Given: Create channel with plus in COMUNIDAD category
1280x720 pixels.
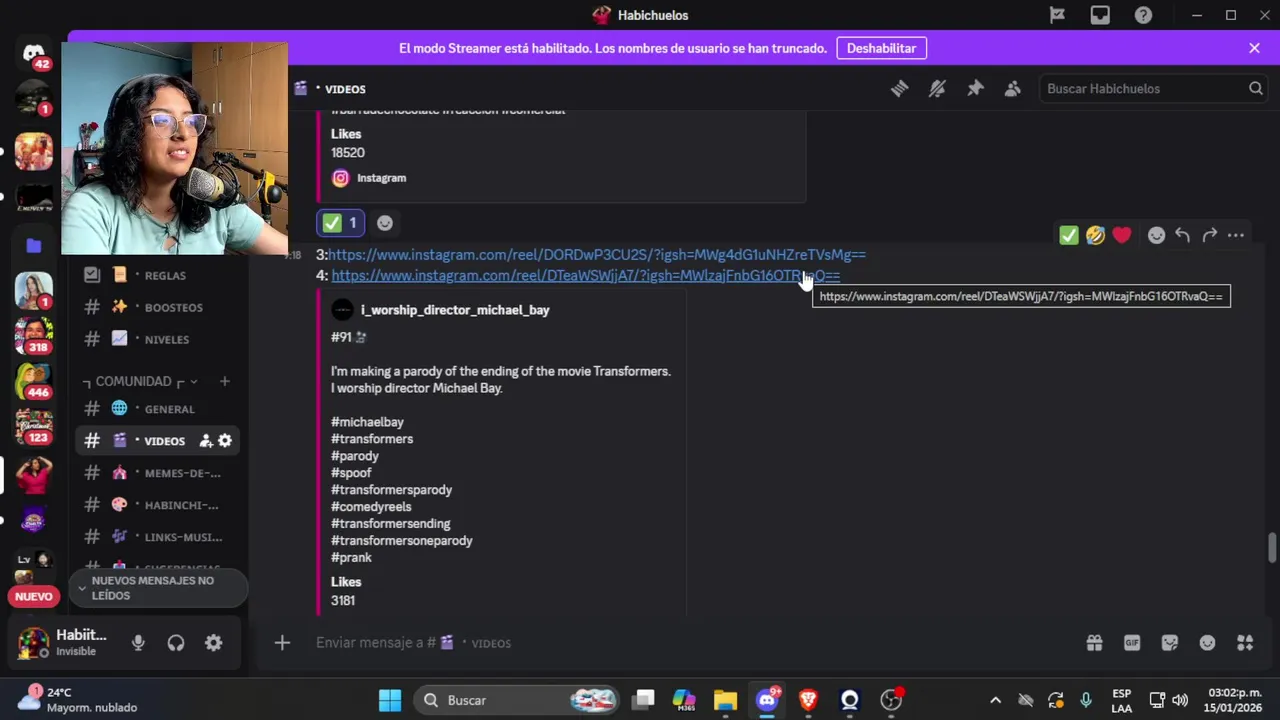Looking at the screenshot, I should tap(224, 381).
